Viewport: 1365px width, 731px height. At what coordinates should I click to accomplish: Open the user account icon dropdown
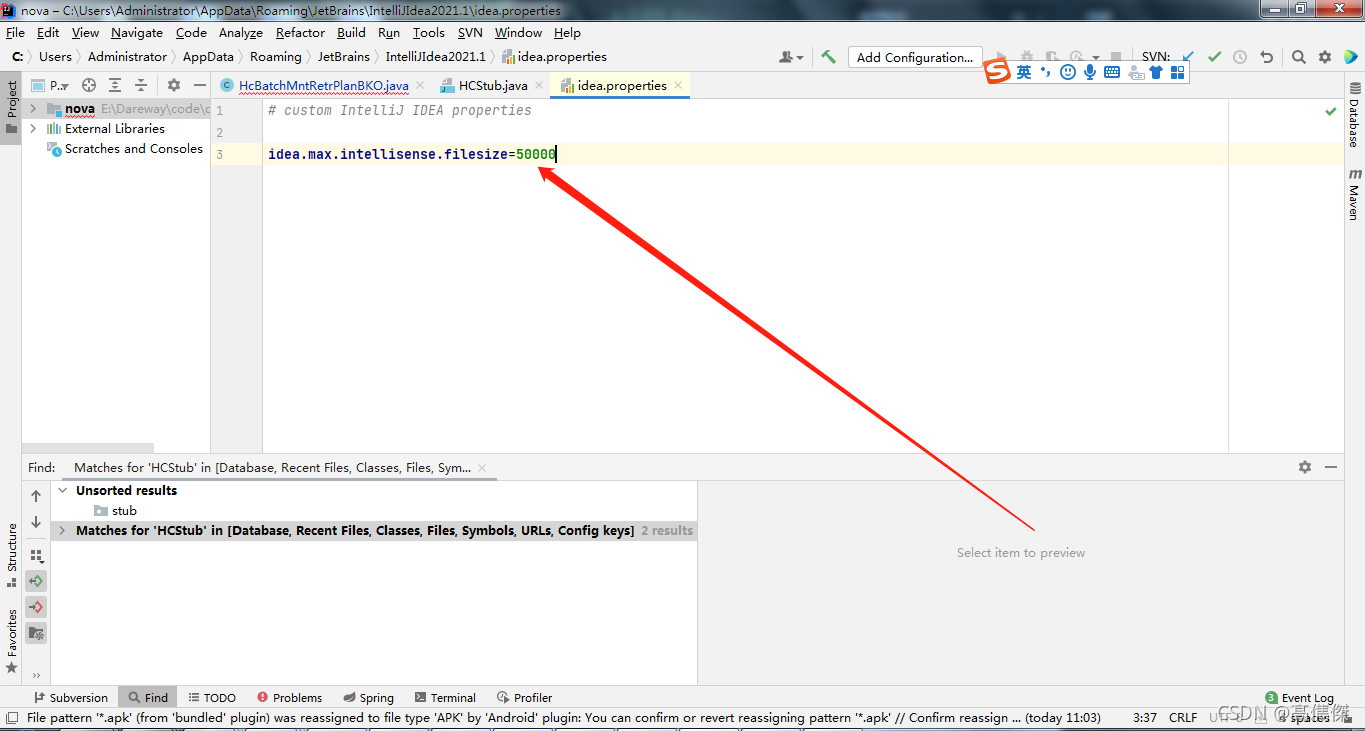(791, 57)
